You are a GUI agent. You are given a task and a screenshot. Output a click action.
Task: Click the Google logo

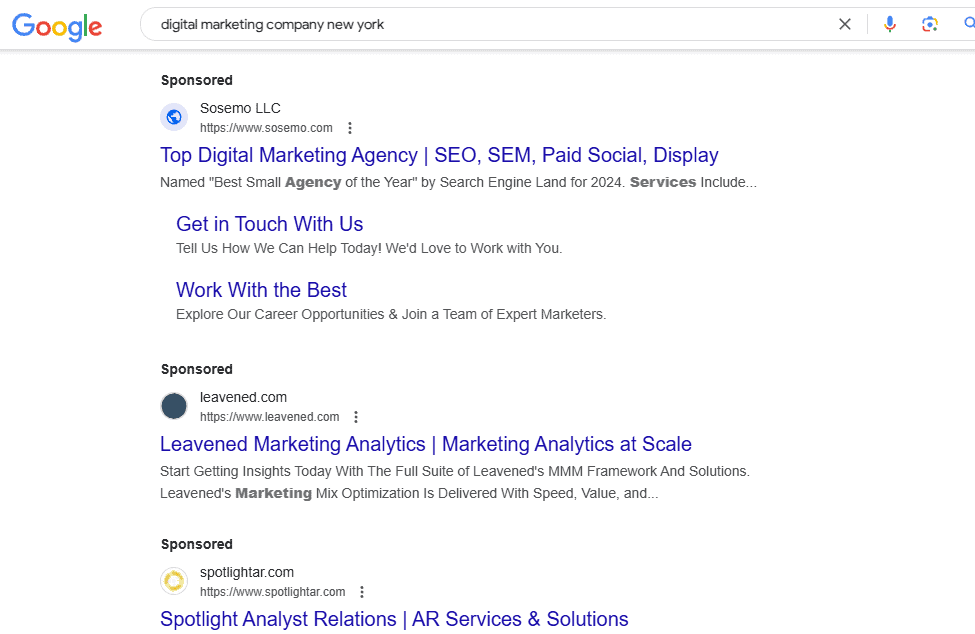coord(57,27)
